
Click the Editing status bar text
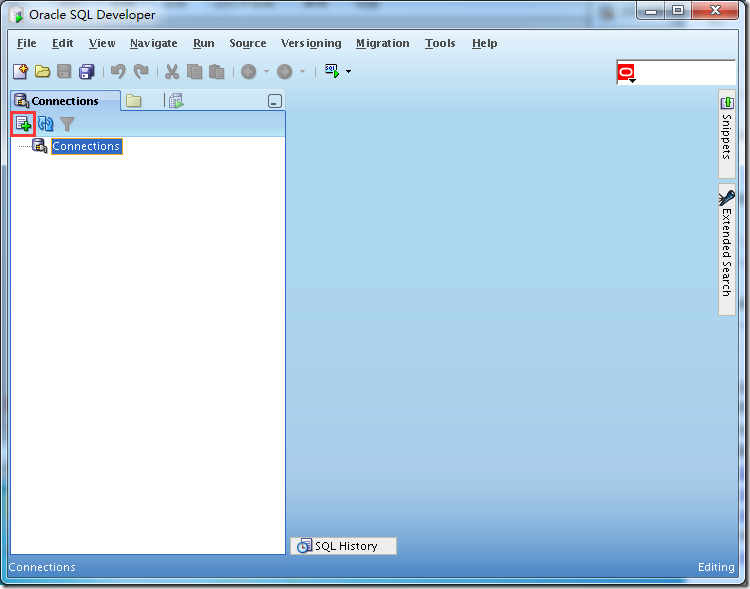(x=716, y=567)
